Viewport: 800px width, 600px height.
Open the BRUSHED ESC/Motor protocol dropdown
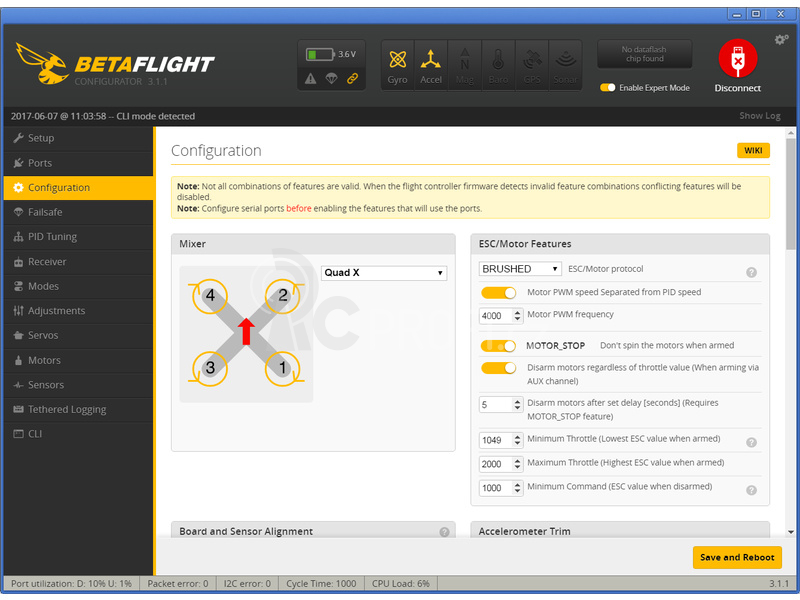click(520, 269)
